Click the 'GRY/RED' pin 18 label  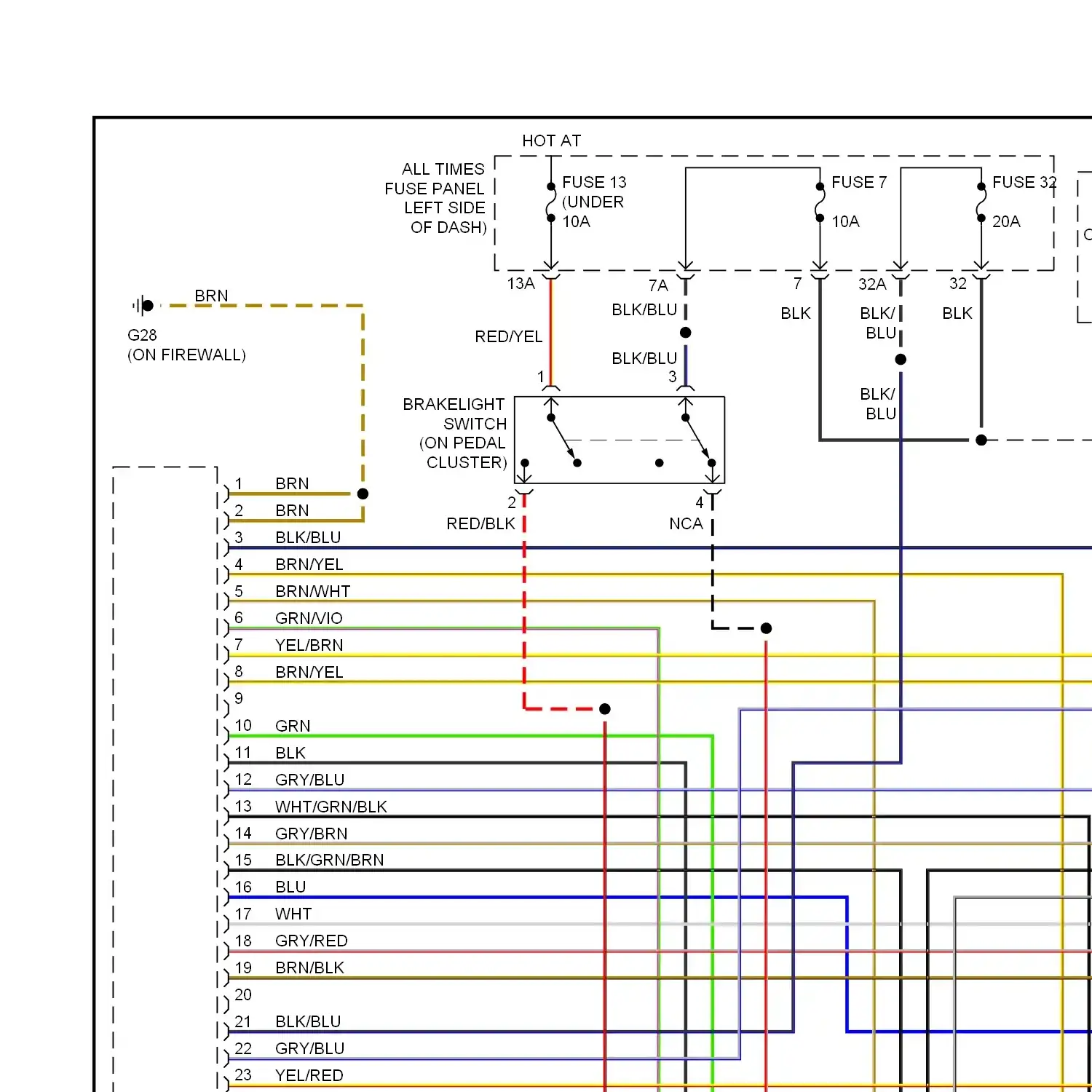coord(312,941)
